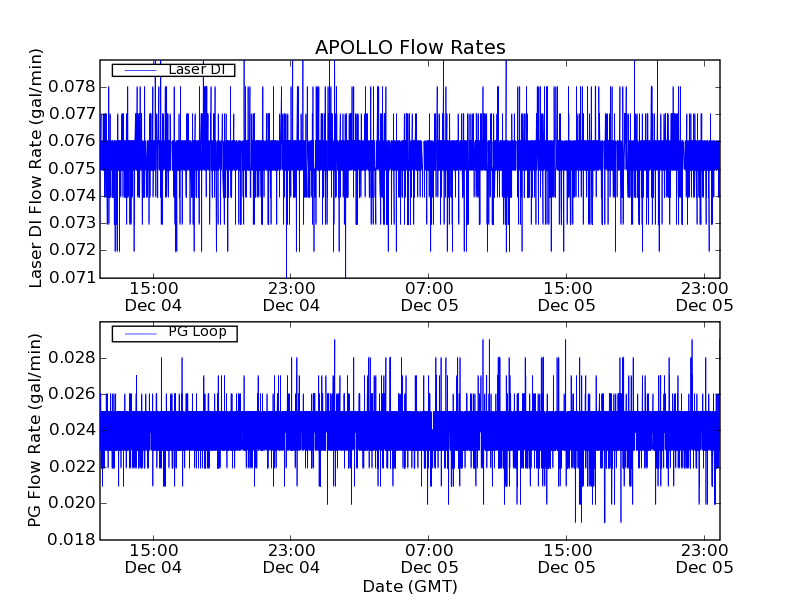Click '07:00 Dec 05' under the Laser DI plot
800x600 pixels.
(x=429, y=297)
